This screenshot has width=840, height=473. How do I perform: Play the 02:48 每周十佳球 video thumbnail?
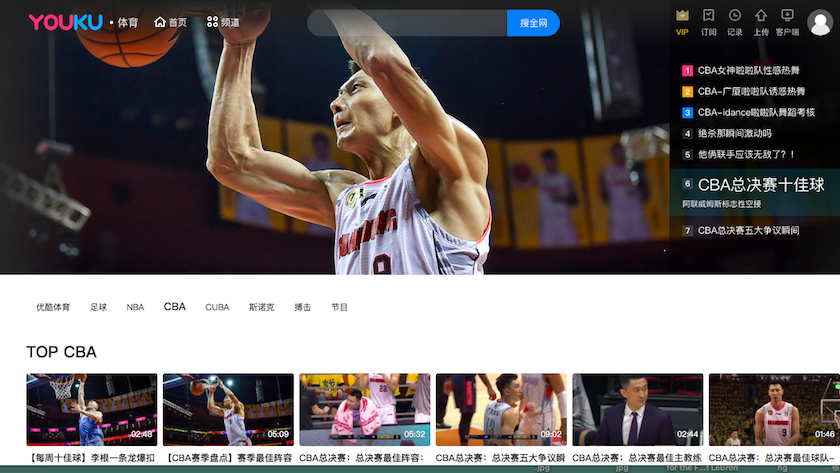92,410
